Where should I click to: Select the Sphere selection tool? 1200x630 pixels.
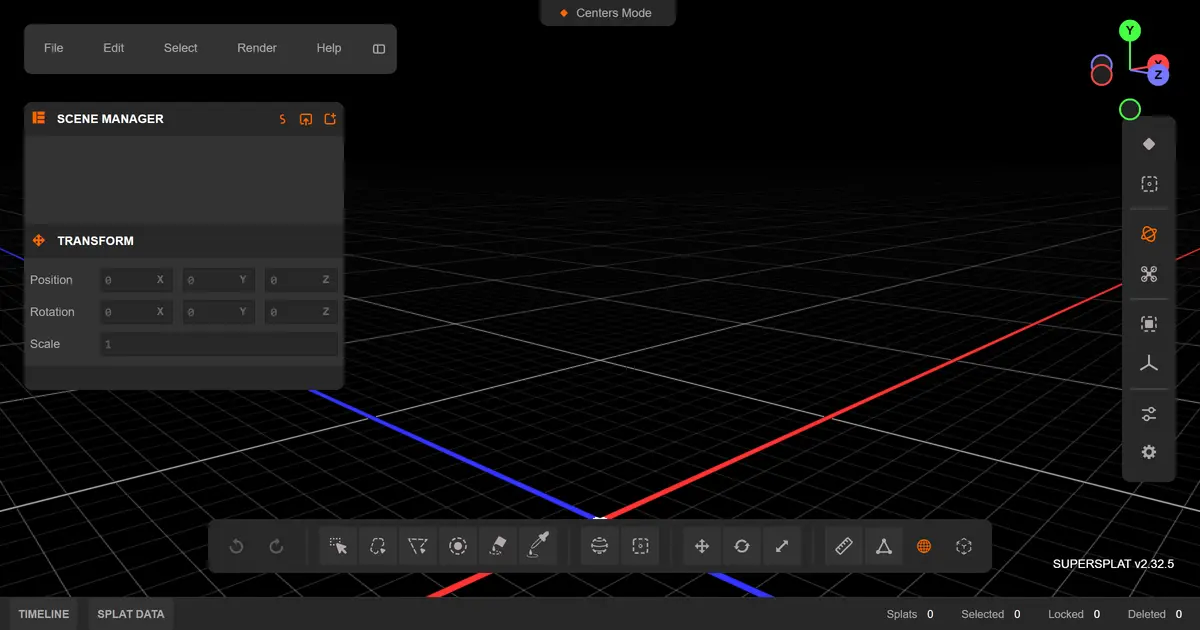click(x=600, y=546)
